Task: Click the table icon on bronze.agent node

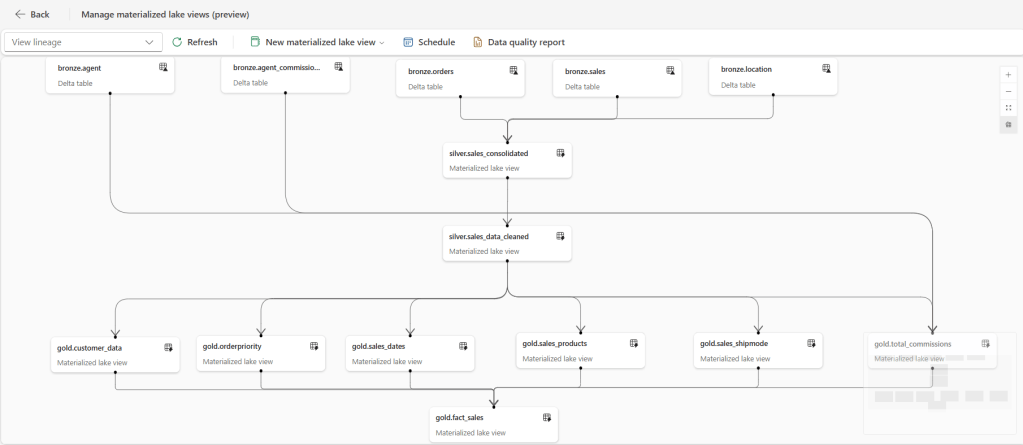Action: coord(163,67)
